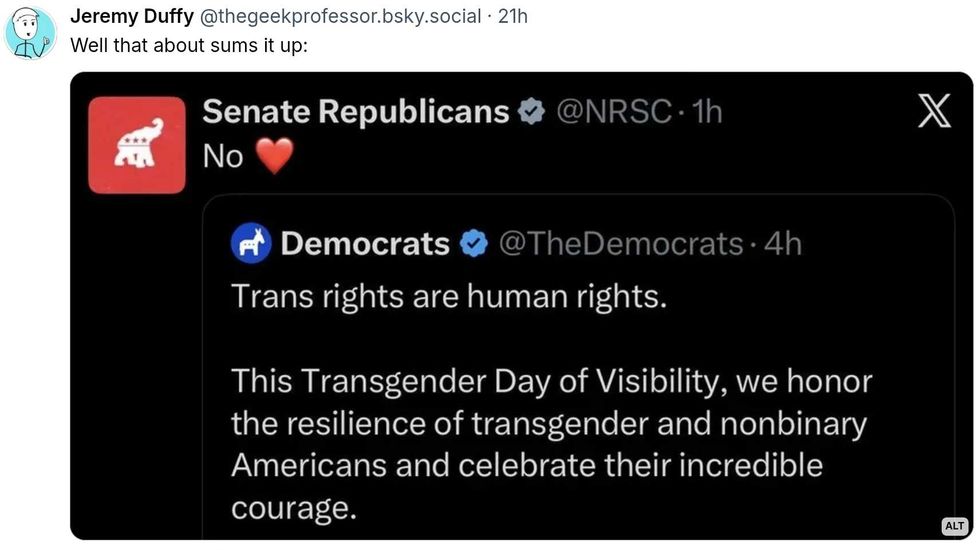Click the "Senate Republicans" account name

coord(356,112)
